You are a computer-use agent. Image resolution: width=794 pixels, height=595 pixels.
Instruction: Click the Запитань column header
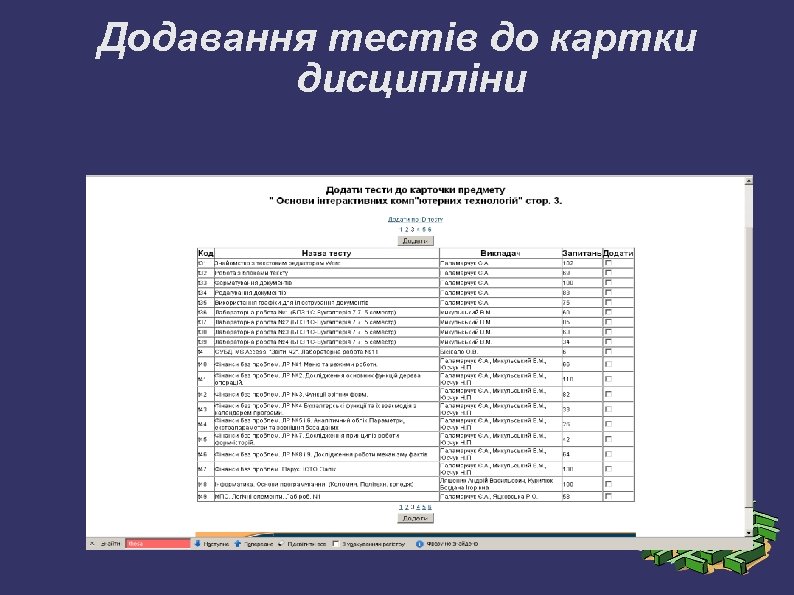pyautogui.click(x=582, y=253)
